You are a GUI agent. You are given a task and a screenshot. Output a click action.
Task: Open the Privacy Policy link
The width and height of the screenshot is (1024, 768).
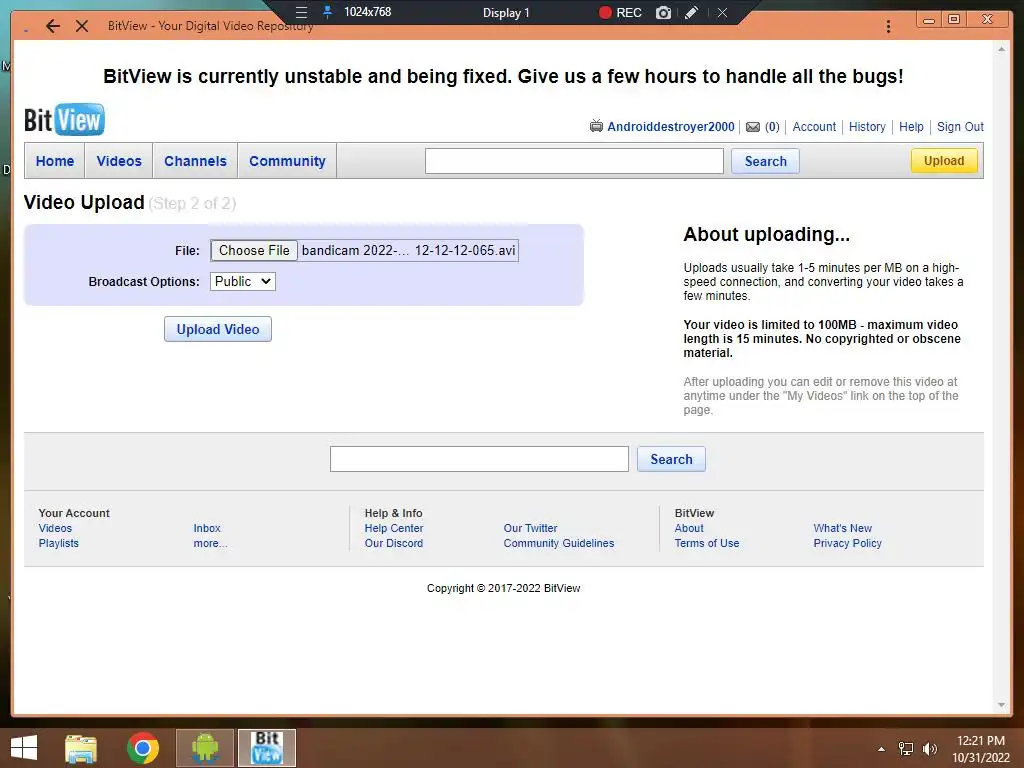point(848,543)
